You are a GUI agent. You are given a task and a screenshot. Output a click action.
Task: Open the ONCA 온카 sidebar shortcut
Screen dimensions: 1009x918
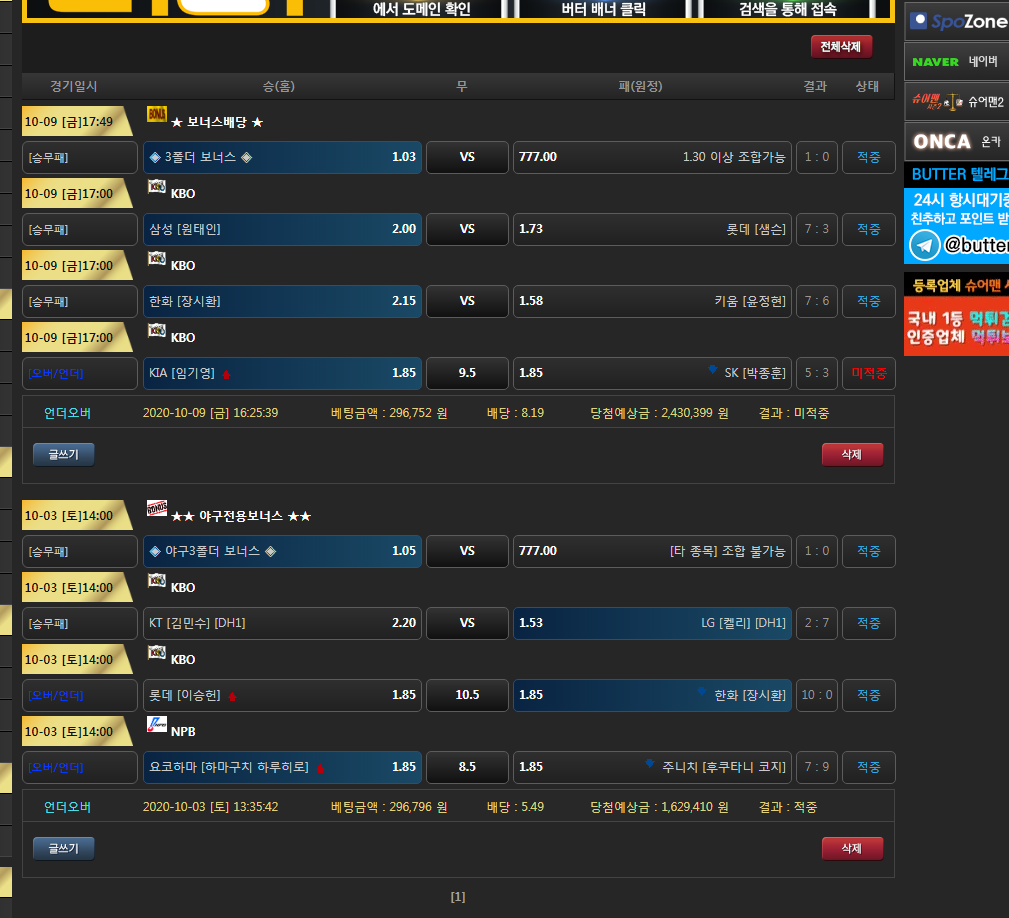click(x=956, y=142)
